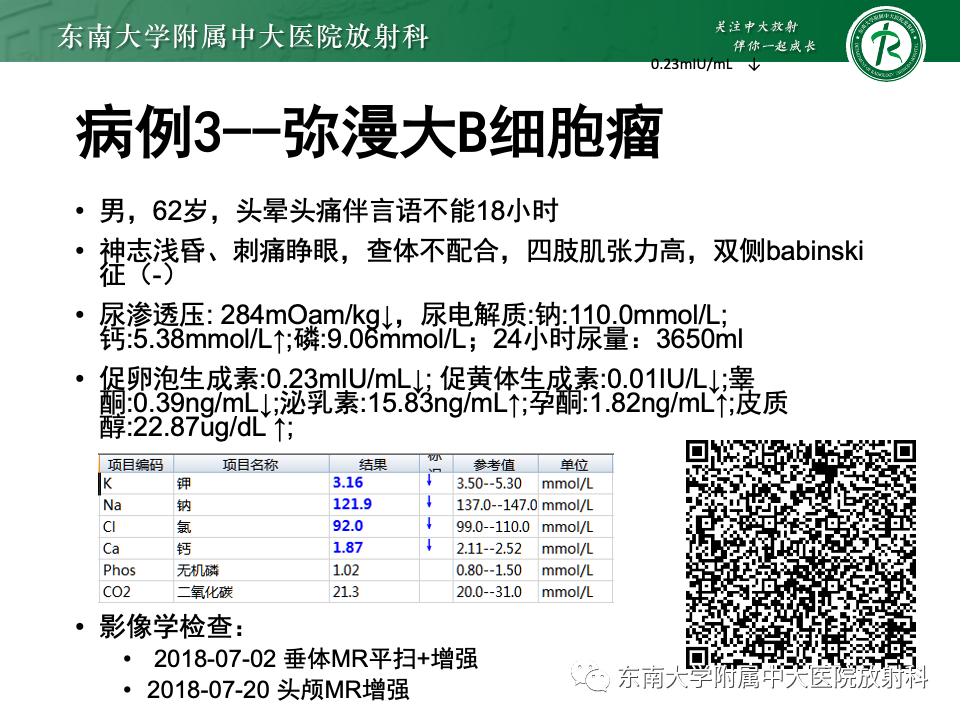Click the calcium result 1.87

pos(348,548)
